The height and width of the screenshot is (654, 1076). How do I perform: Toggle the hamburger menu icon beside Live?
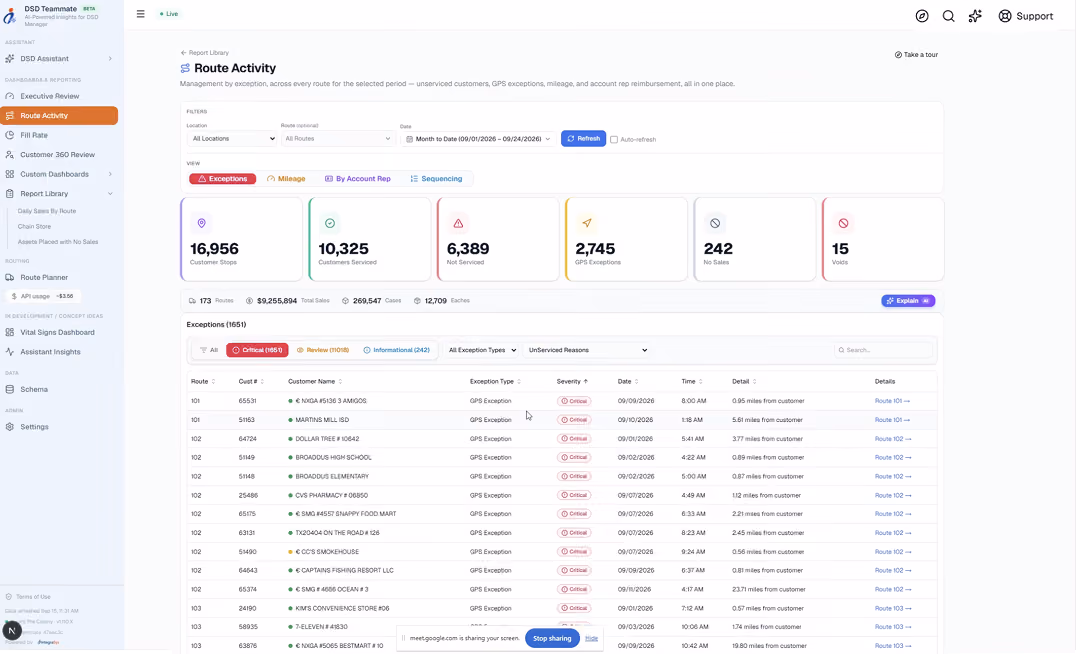[x=141, y=14]
